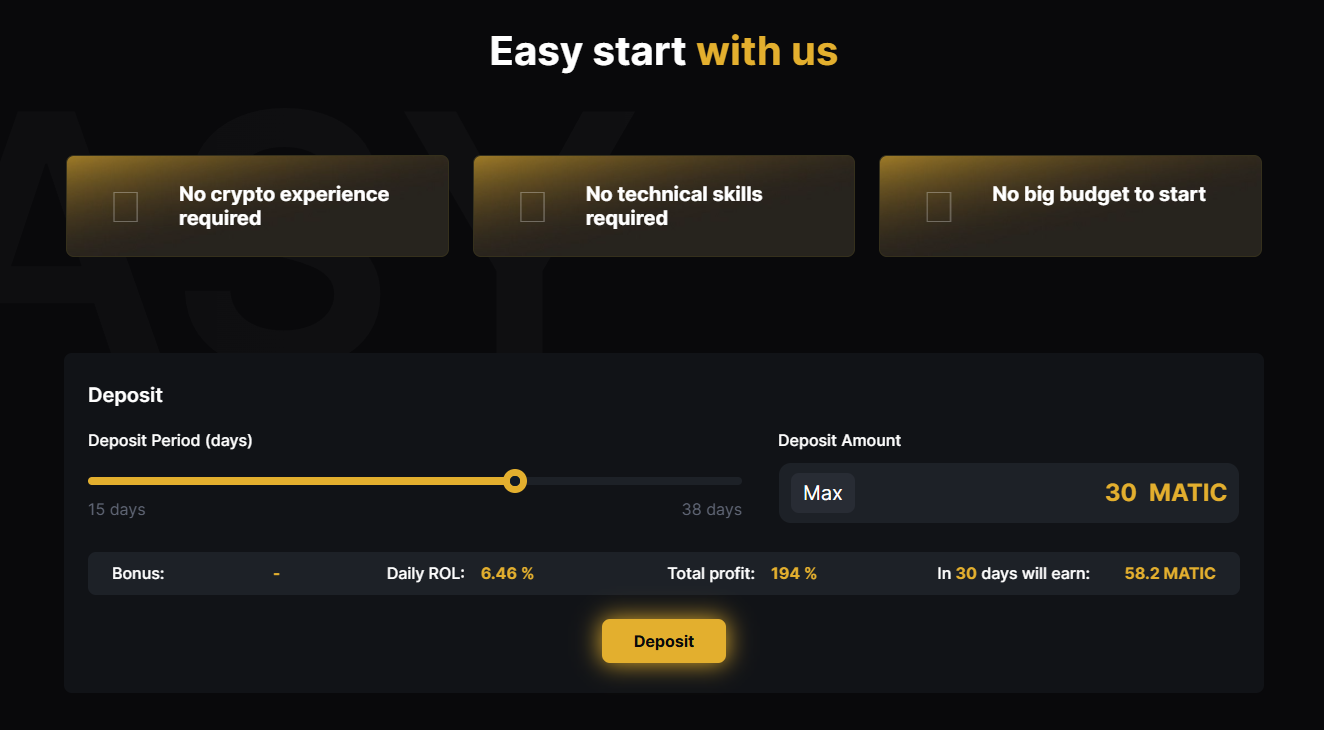Click the Bonus value dash
Viewport: 1324px width, 730px height.
click(x=276, y=573)
